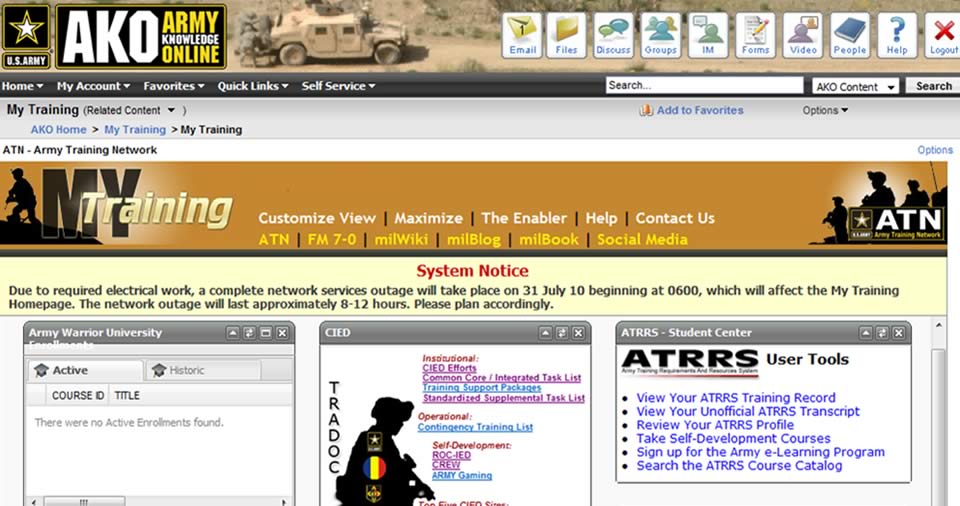Click the Add to Favorites link
Viewport: 960px width, 506px height.
click(x=700, y=110)
